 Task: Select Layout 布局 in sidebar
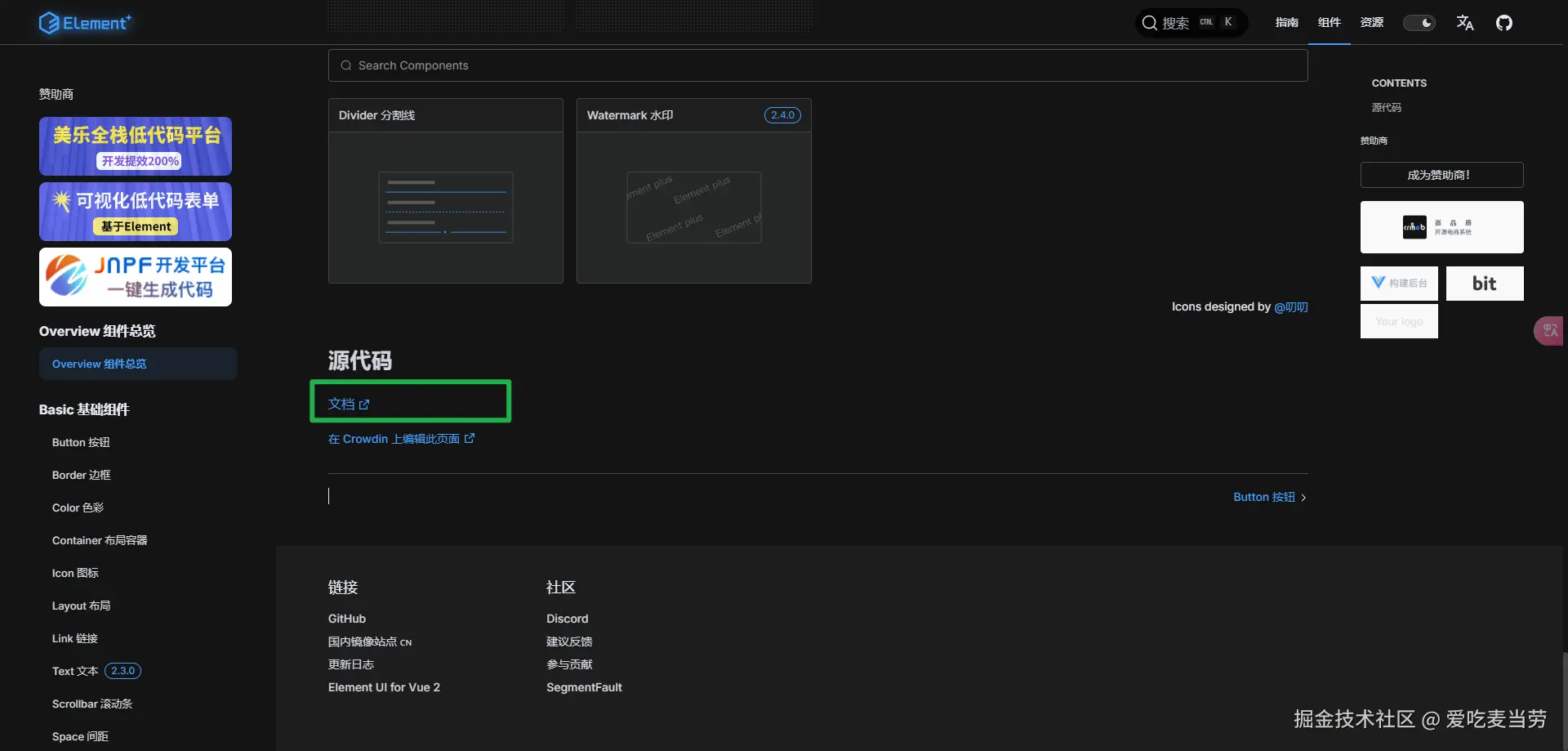(x=82, y=606)
